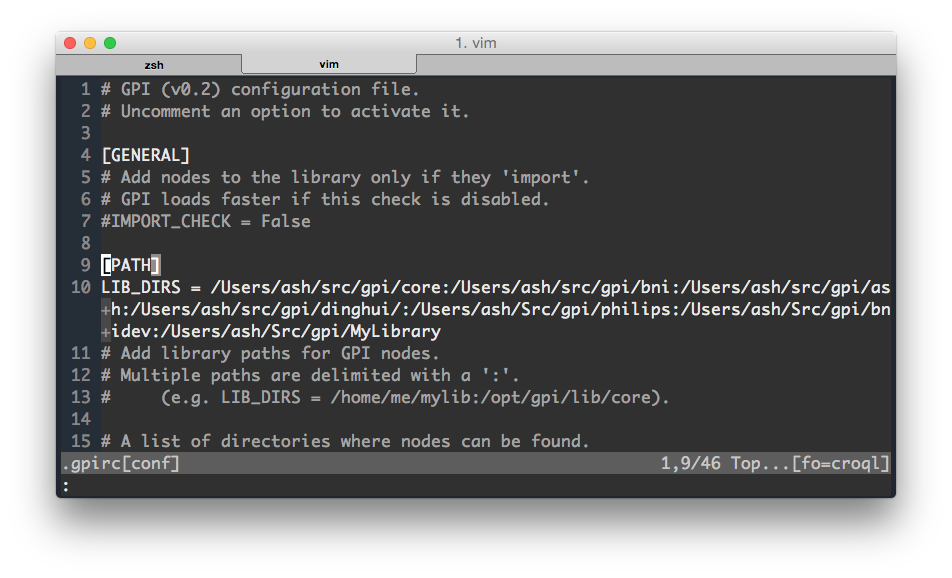The width and height of the screenshot is (952, 578).
Task: Click the green zoom window button
Action: tap(110, 43)
